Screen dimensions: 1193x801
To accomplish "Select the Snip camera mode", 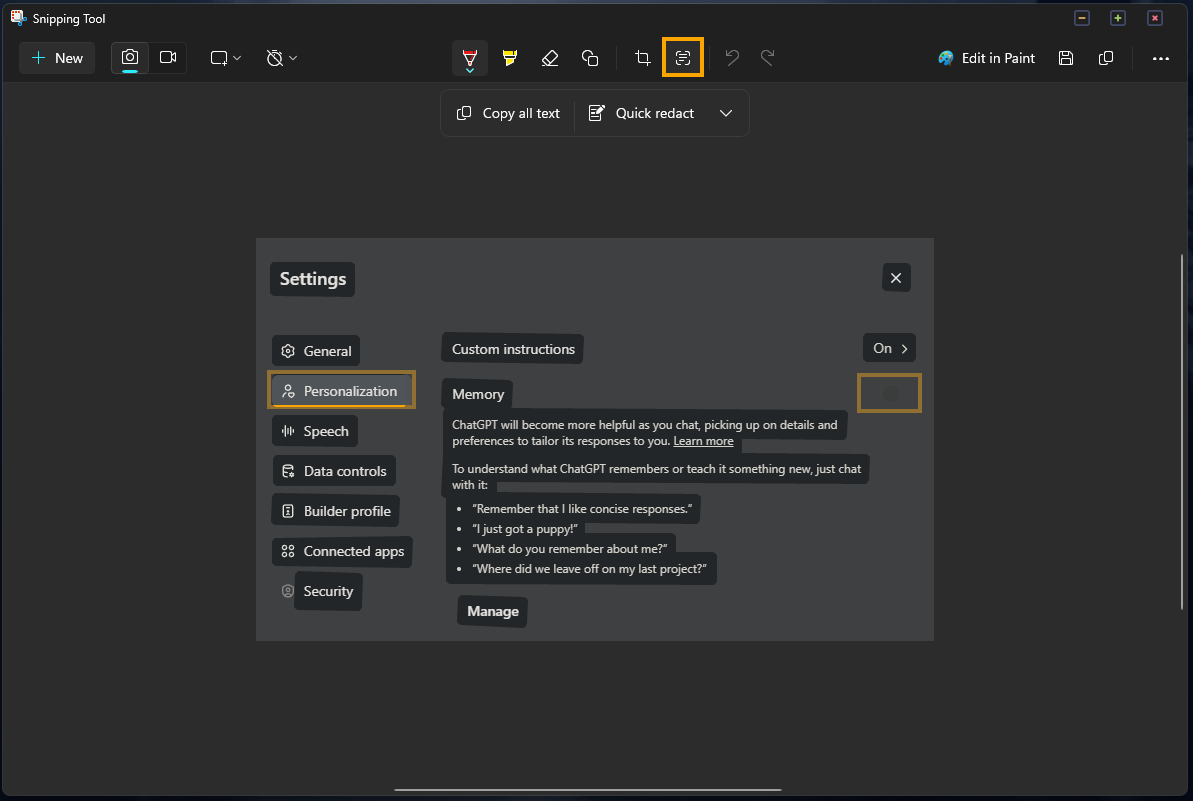I will pyautogui.click(x=130, y=58).
